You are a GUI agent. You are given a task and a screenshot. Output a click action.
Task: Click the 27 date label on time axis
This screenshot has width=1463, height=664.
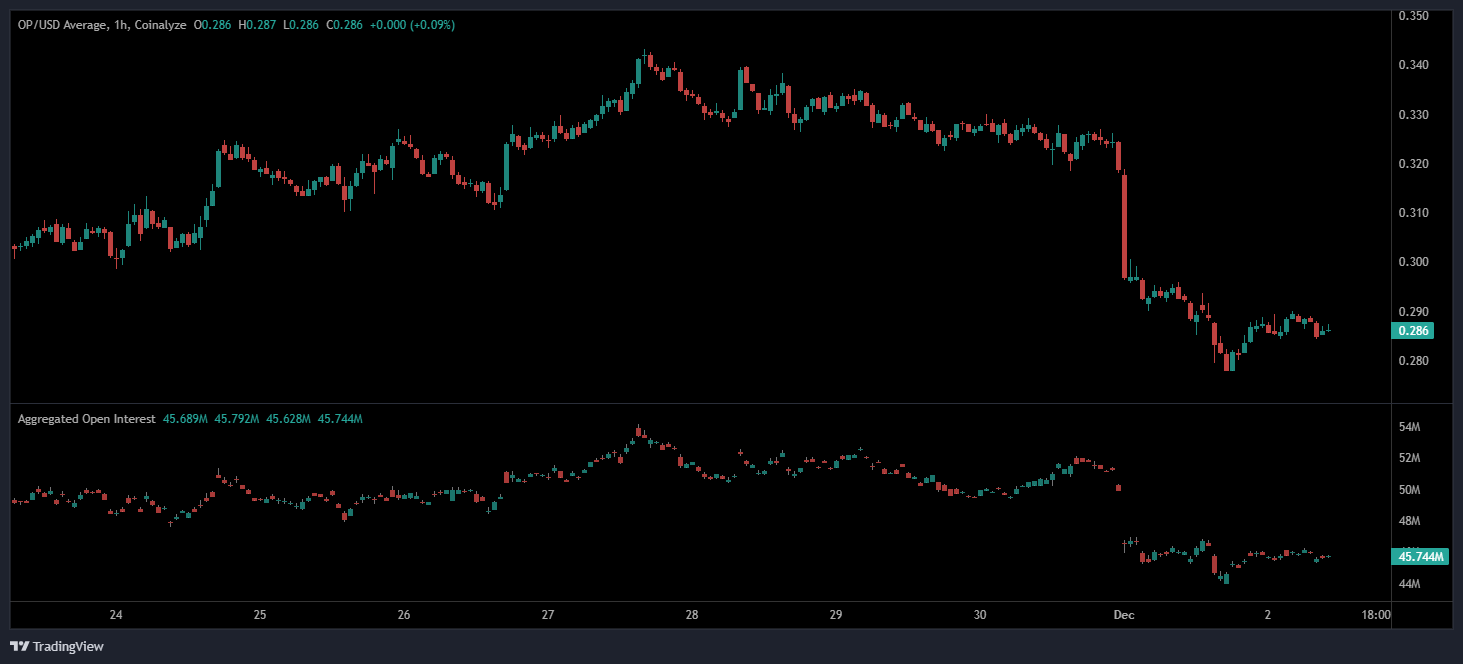coord(548,615)
